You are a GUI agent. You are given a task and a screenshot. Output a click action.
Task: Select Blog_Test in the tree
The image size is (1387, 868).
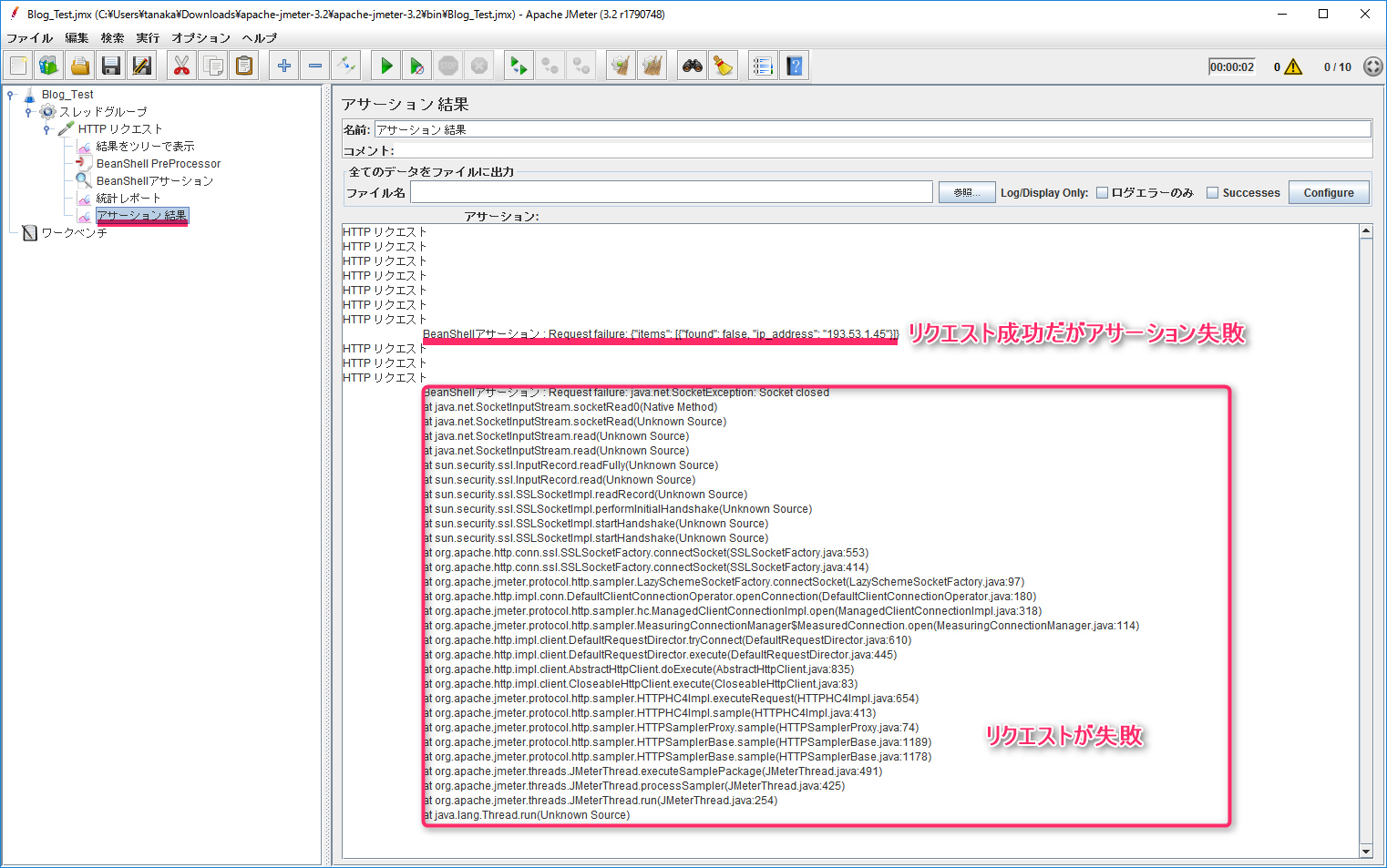[x=67, y=95]
